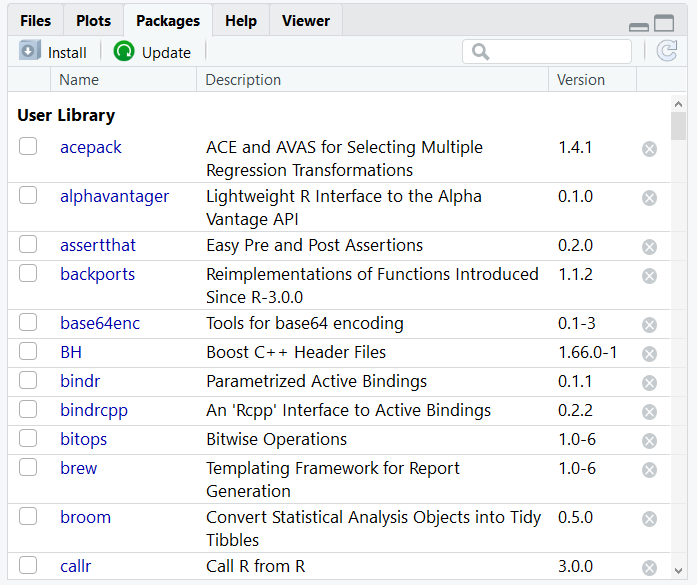Remove the bitops package
The image size is (697, 585).
[649, 441]
